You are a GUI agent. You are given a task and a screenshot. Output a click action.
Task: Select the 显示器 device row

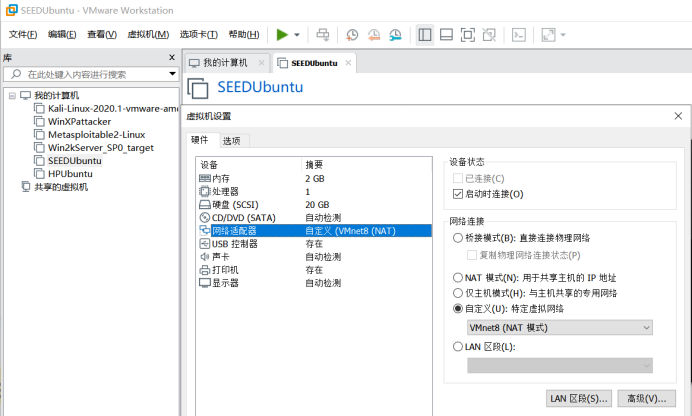314,283
